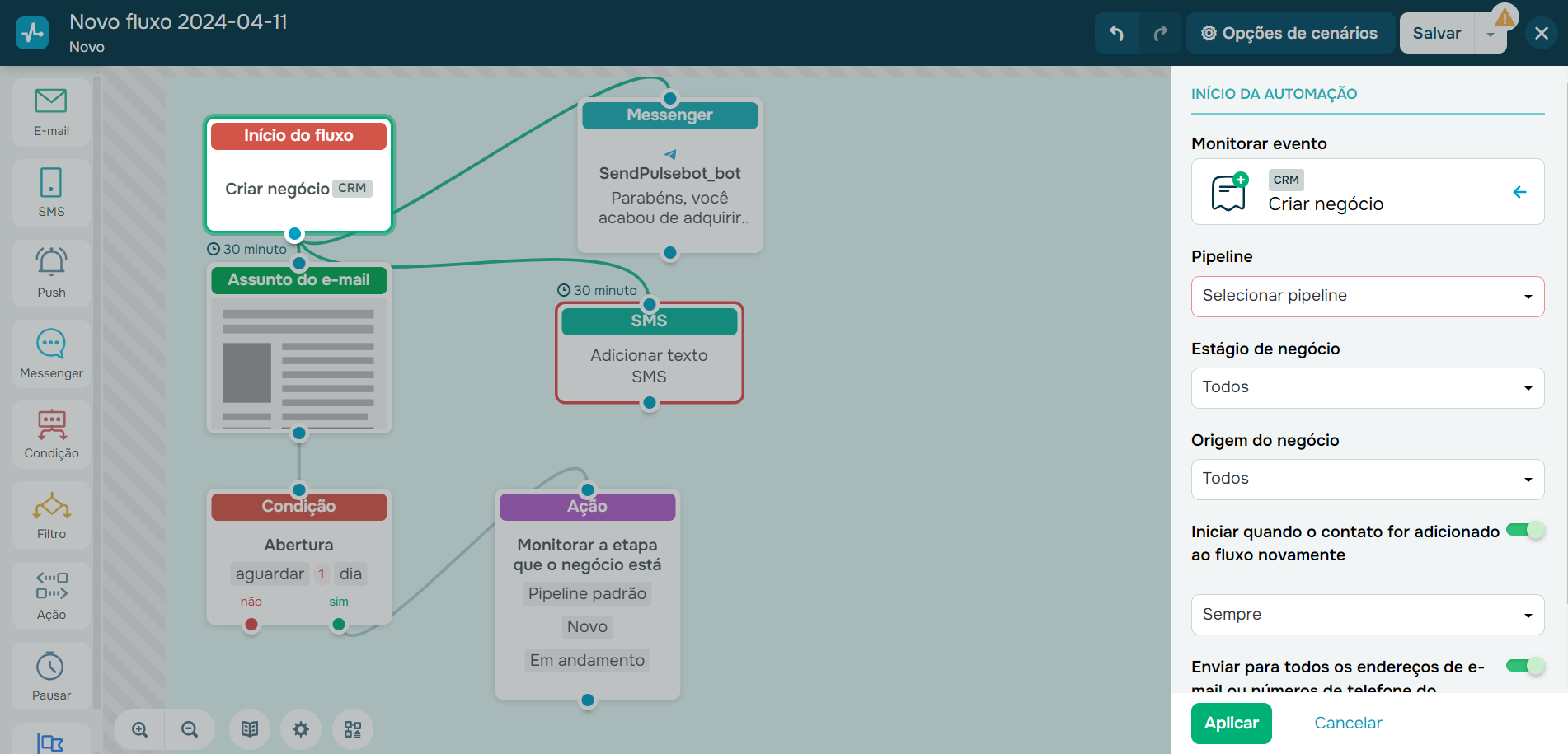
Task: Toggle Iniciar quando contato for adicionado novamente
Action: 1524,530
